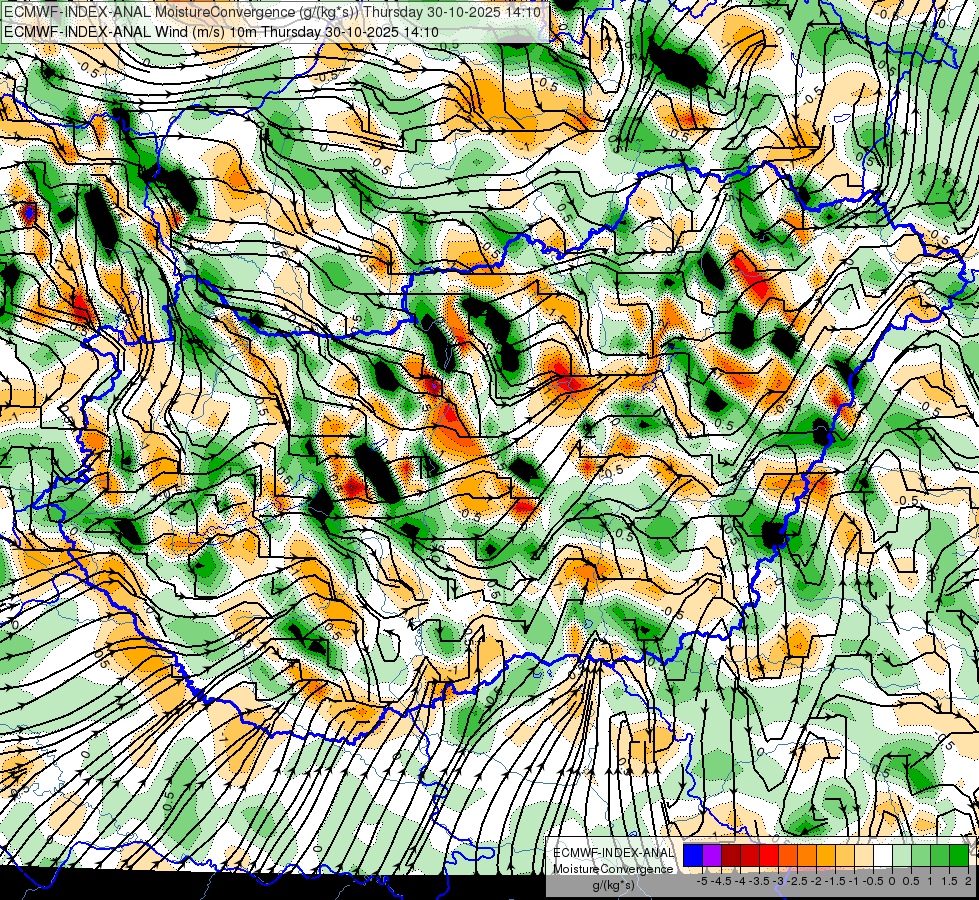Click the 0 tick label in legend
Screen dimensions: 979x900
(892, 881)
